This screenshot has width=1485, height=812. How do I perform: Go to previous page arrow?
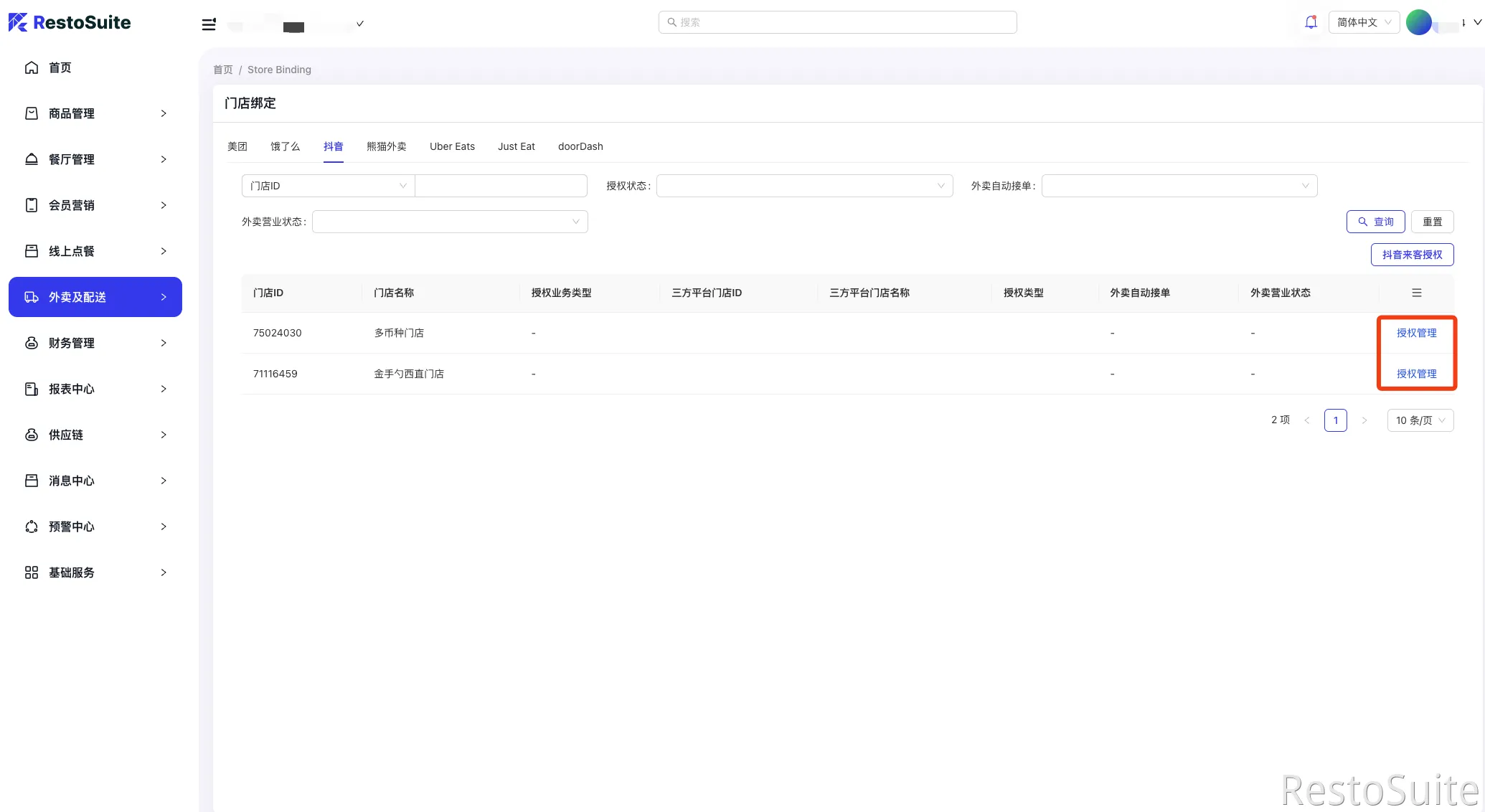pyautogui.click(x=1306, y=420)
